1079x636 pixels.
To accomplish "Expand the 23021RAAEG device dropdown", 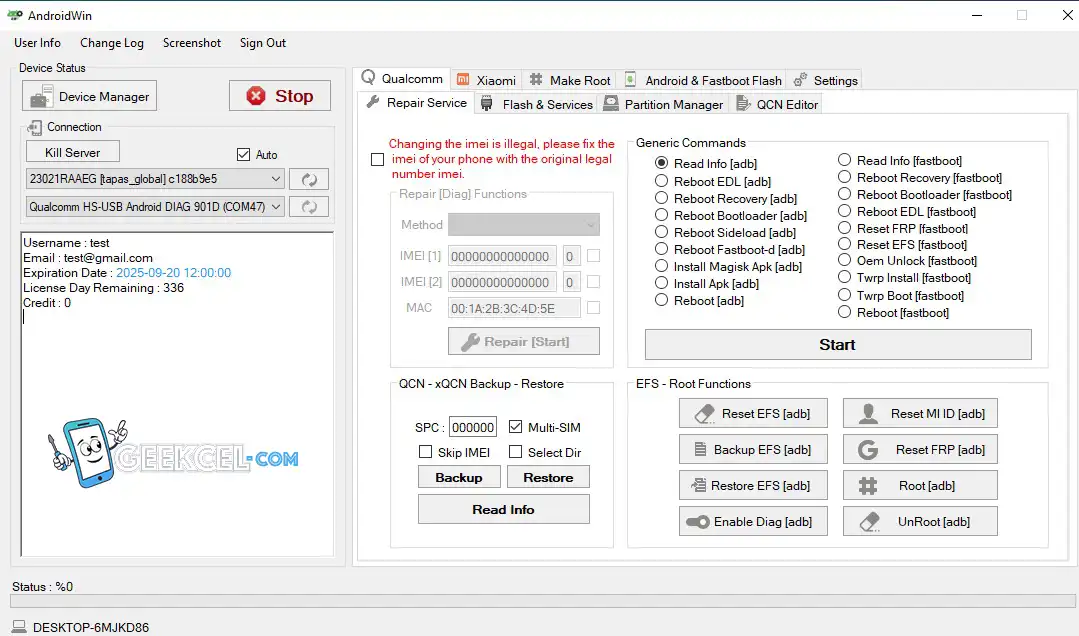I will [155, 179].
